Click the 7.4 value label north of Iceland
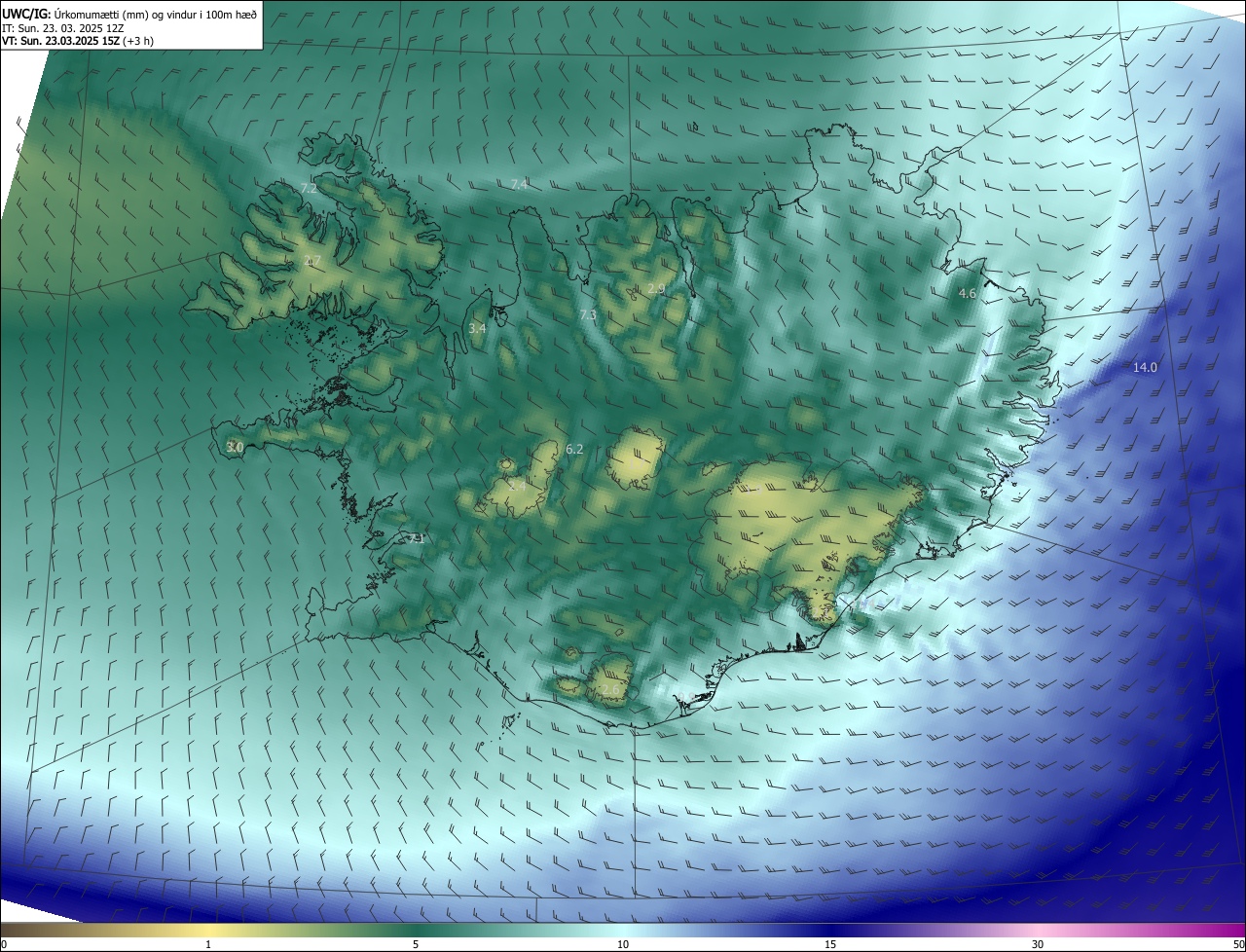 (519, 184)
